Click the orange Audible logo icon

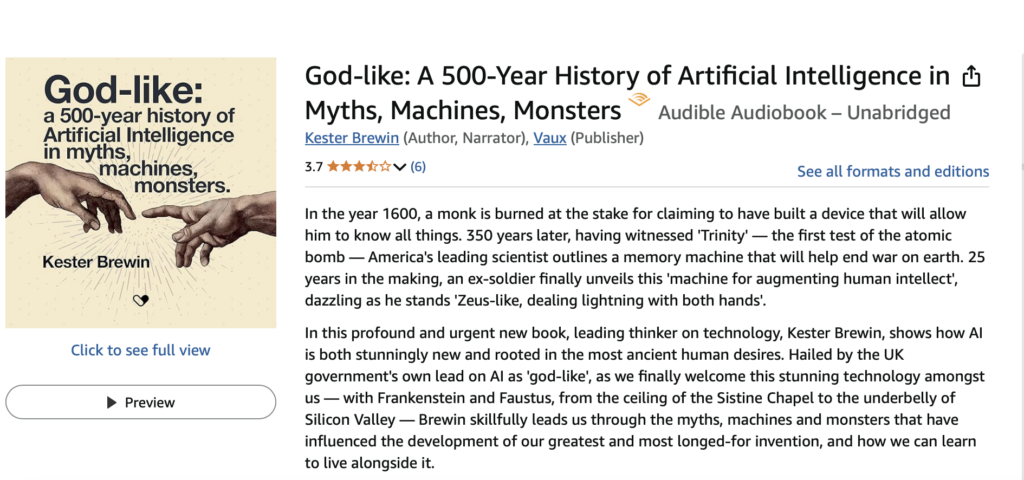[639, 100]
